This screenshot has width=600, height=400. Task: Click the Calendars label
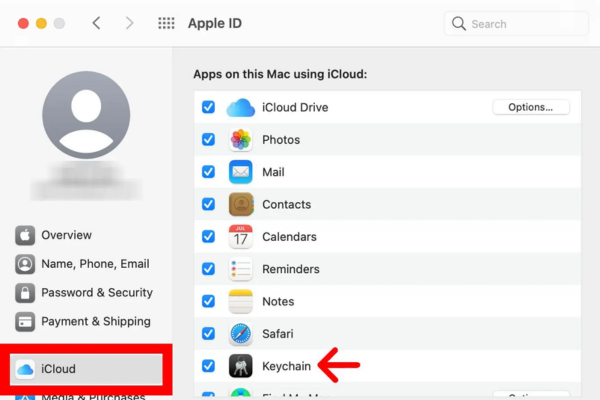(x=289, y=237)
